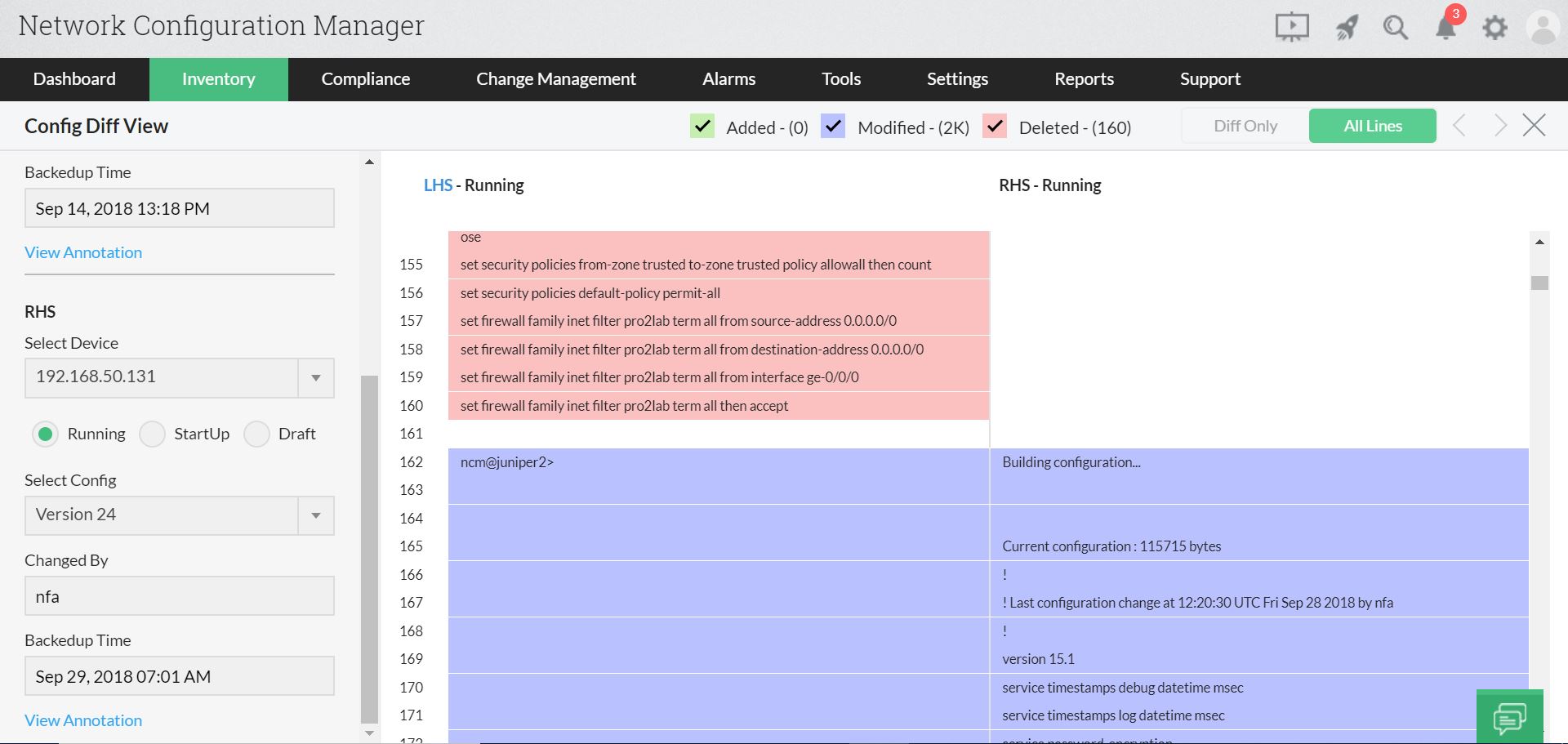Switch view to Diff Only
Image resolution: width=1568 pixels, height=744 pixels.
tap(1245, 125)
